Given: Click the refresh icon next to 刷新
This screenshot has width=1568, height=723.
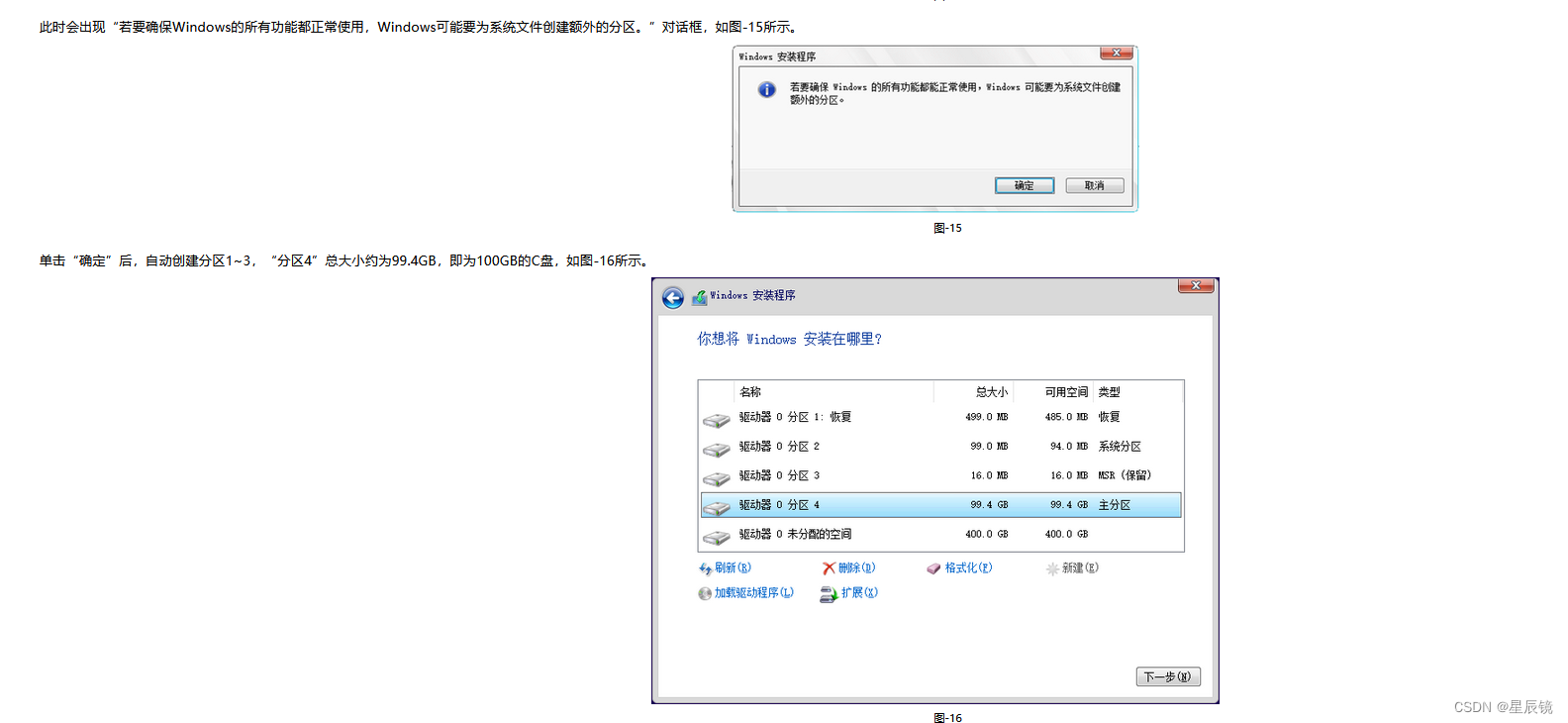Looking at the screenshot, I should coord(705,568).
